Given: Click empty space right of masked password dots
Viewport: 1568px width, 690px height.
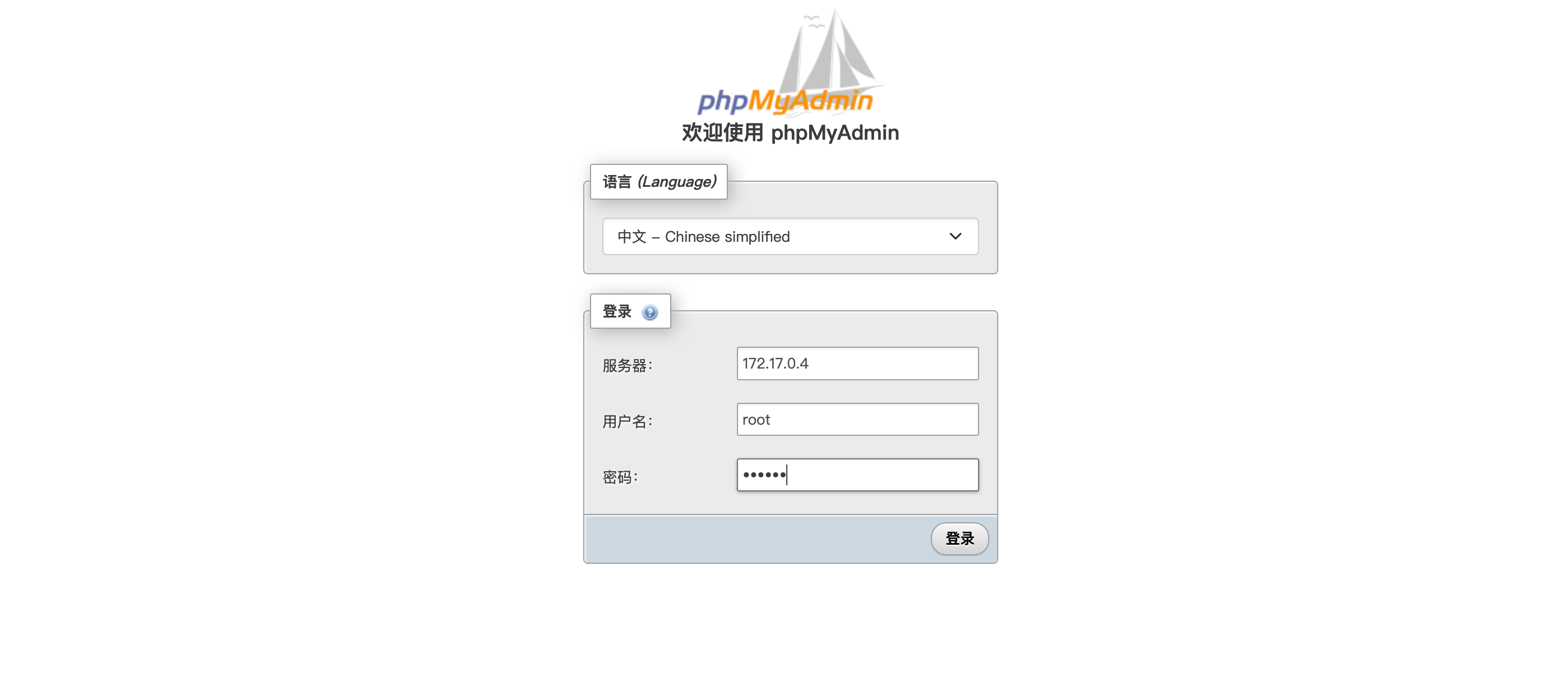Looking at the screenshot, I should tap(883, 475).
